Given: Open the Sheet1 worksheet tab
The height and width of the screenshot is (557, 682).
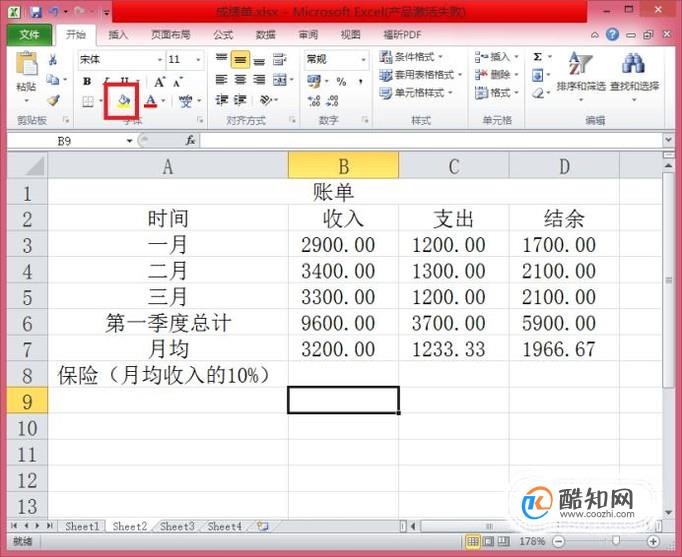Looking at the screenshot, I should [x=82, y=527].
